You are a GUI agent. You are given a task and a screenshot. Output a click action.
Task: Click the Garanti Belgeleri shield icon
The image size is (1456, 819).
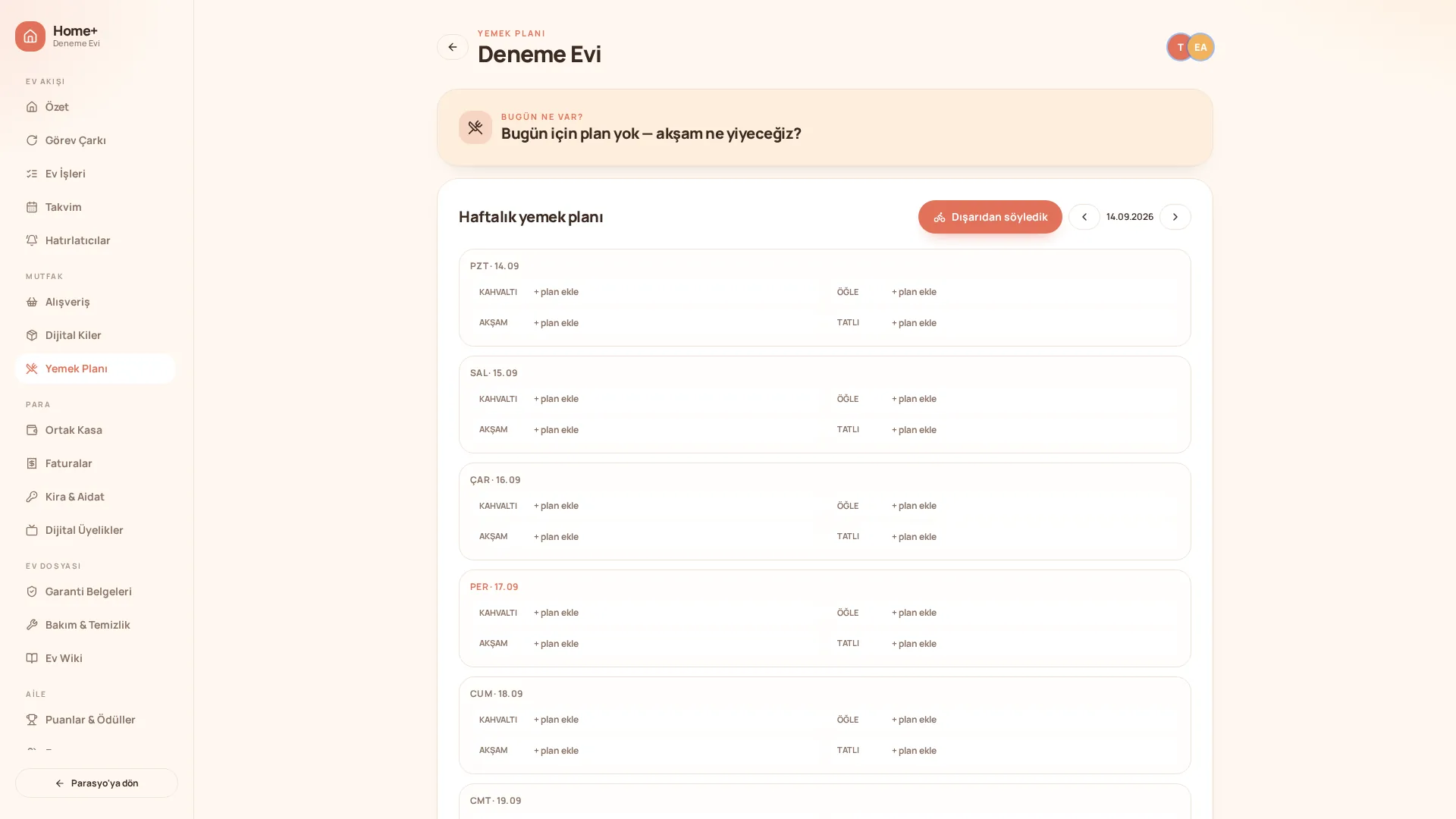(x=32, y=591)
